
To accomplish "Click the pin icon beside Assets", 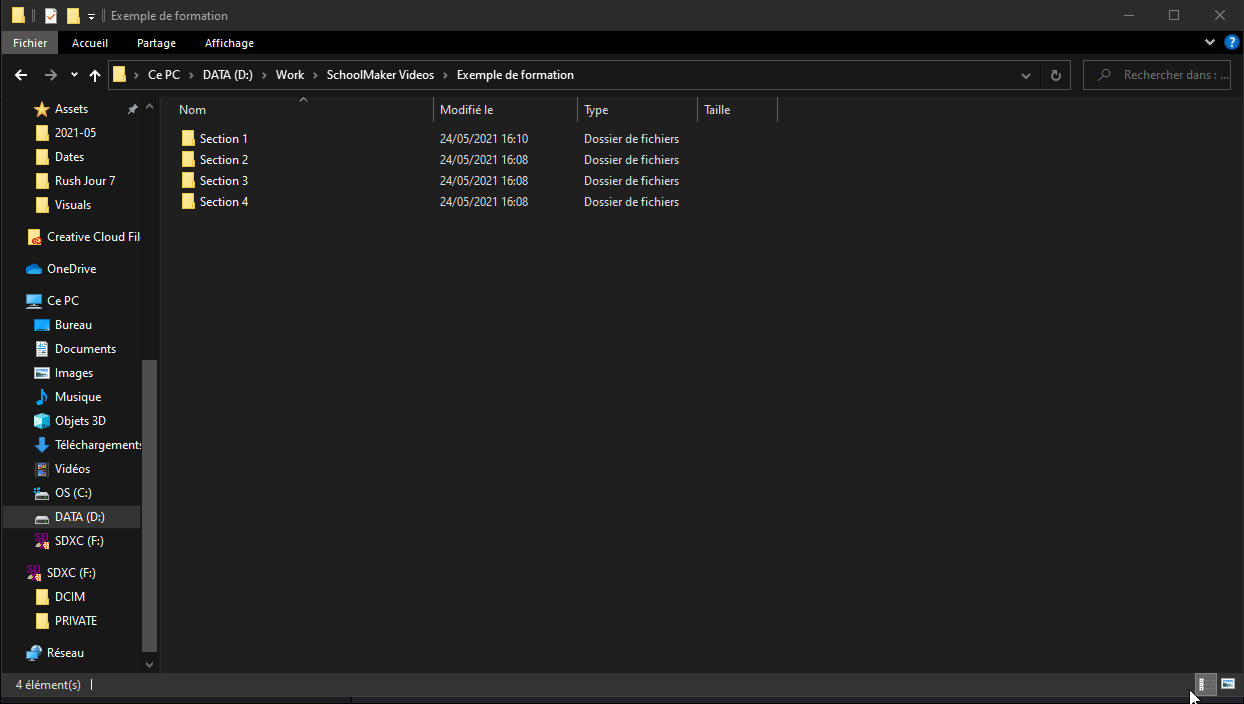I will point(132,109).
